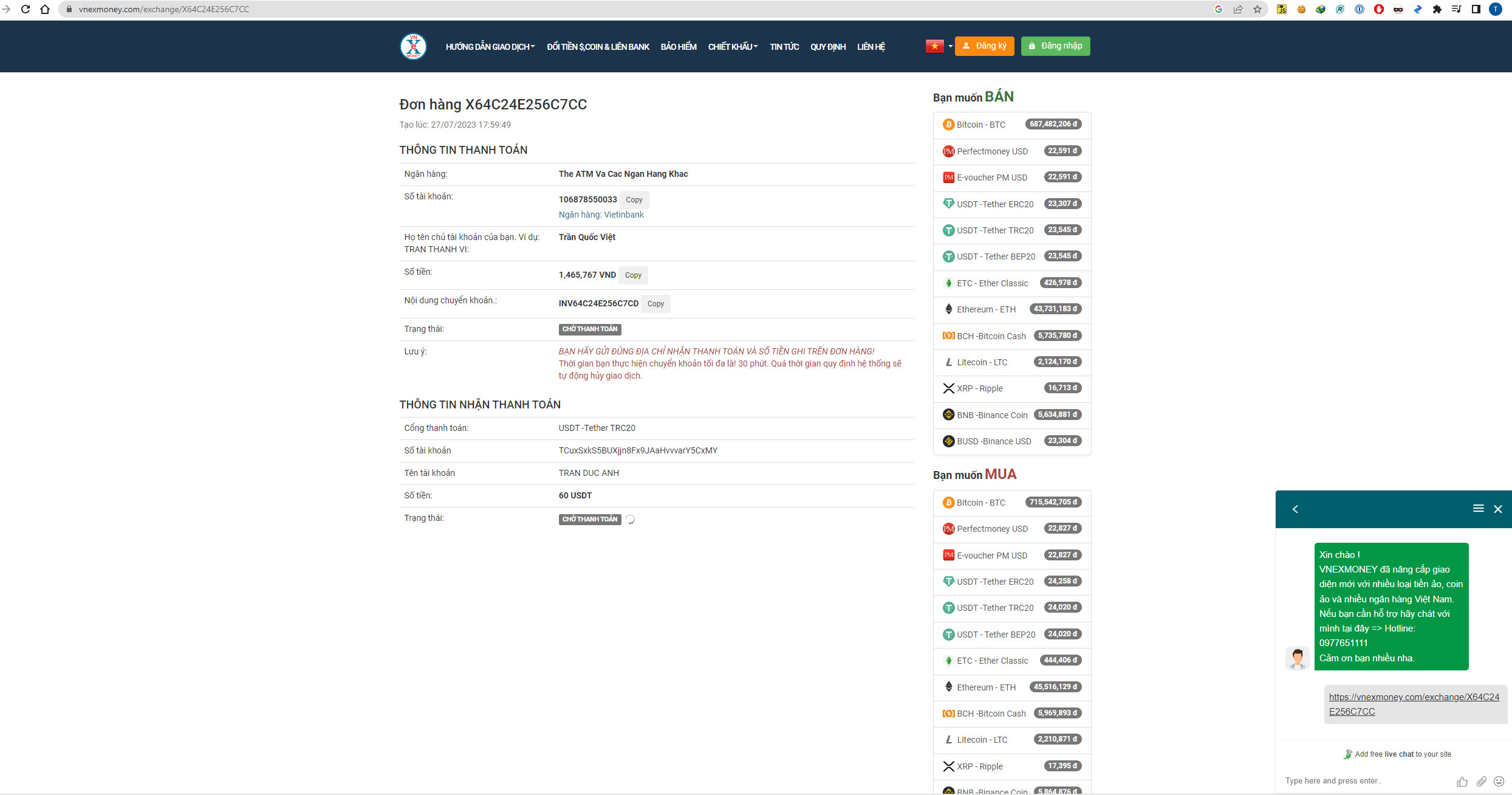
Task: Open the browser extensions puzzle icon
Action: (x=1437, y=9)
